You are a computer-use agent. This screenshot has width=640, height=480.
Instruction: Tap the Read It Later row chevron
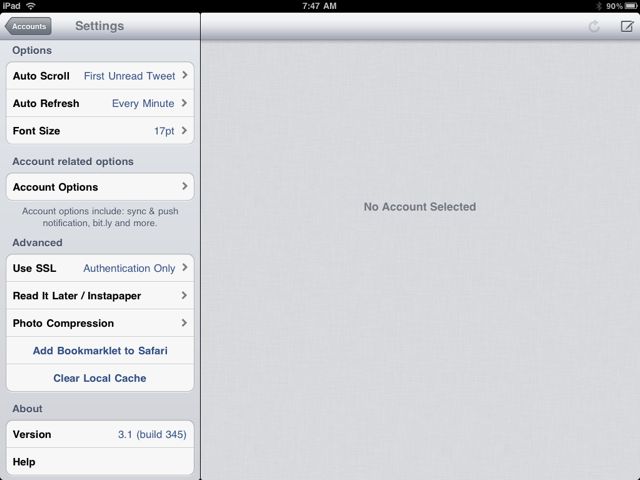[x=184, y=295]
